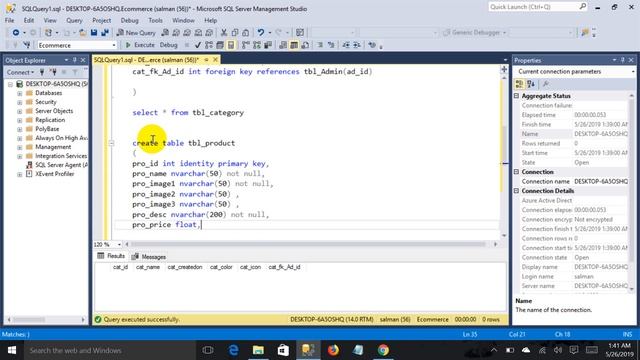Viewport: 640px width, 360px height.
Task: Click the Increase Indent icon
Action: [x=357, y=45]
